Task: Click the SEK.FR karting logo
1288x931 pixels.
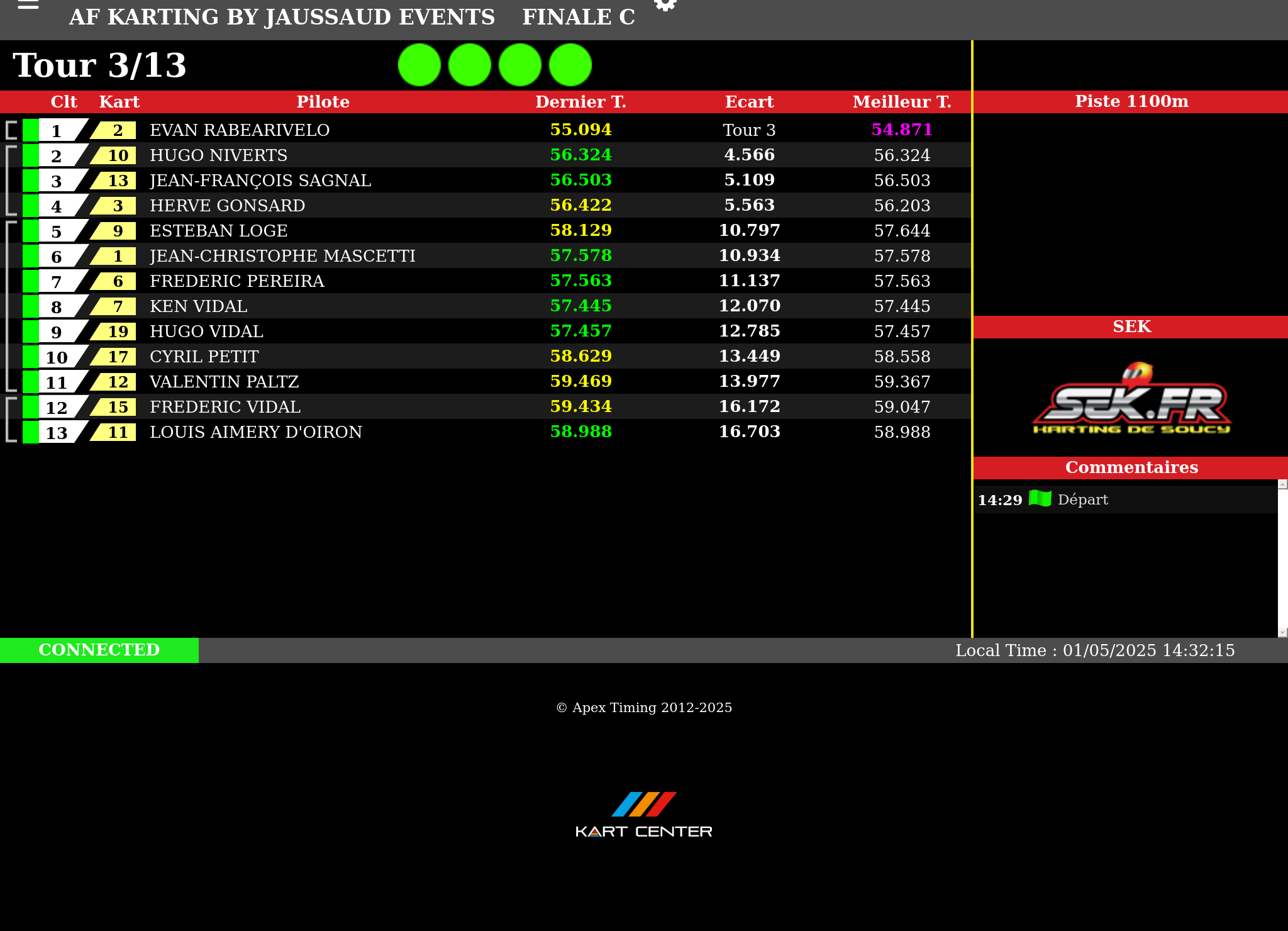Action: (1131, 400)
